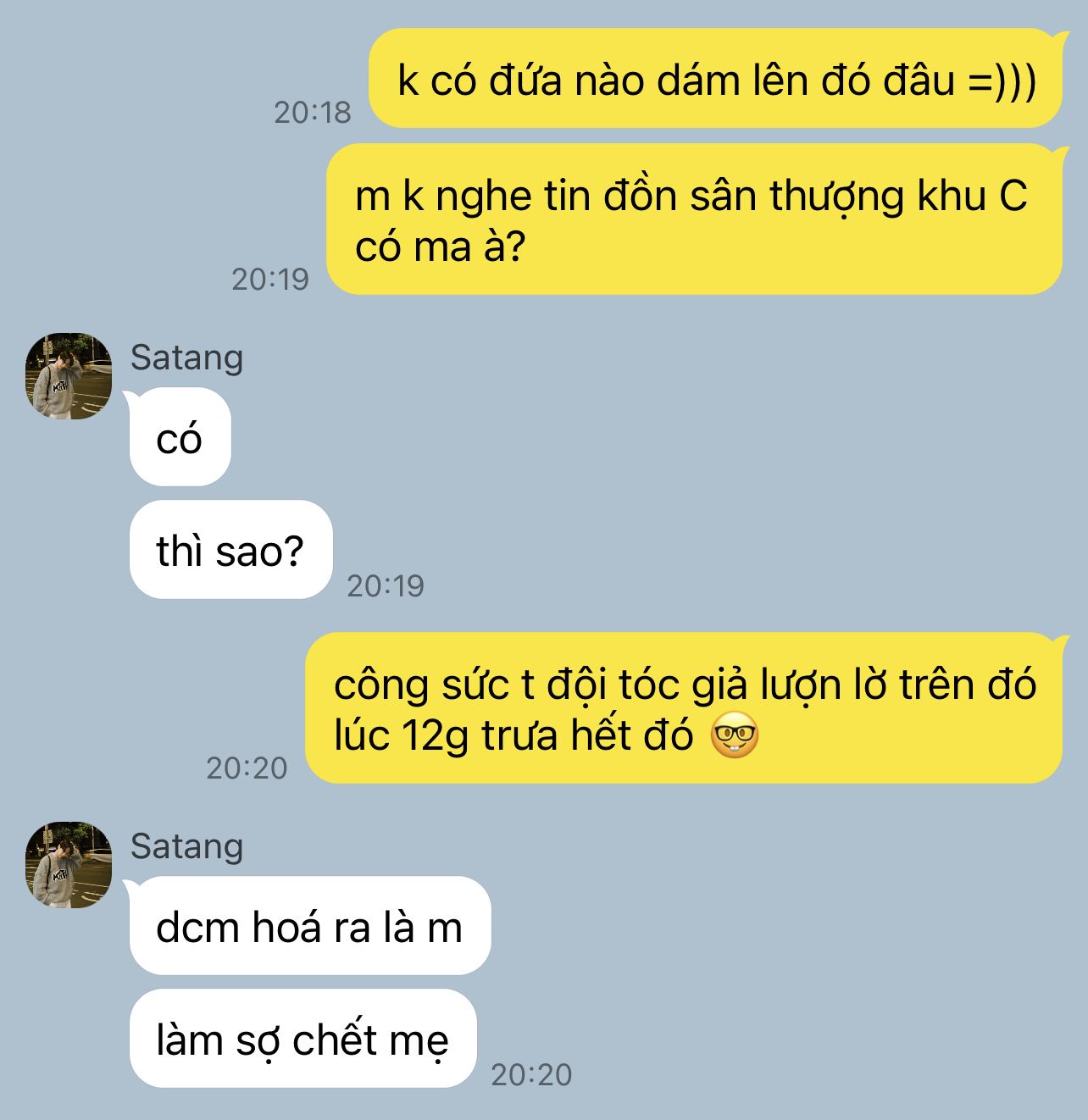
Task: Click 20:19 timestamp beside the rooftop rumor message
Action: pos(270,279)
